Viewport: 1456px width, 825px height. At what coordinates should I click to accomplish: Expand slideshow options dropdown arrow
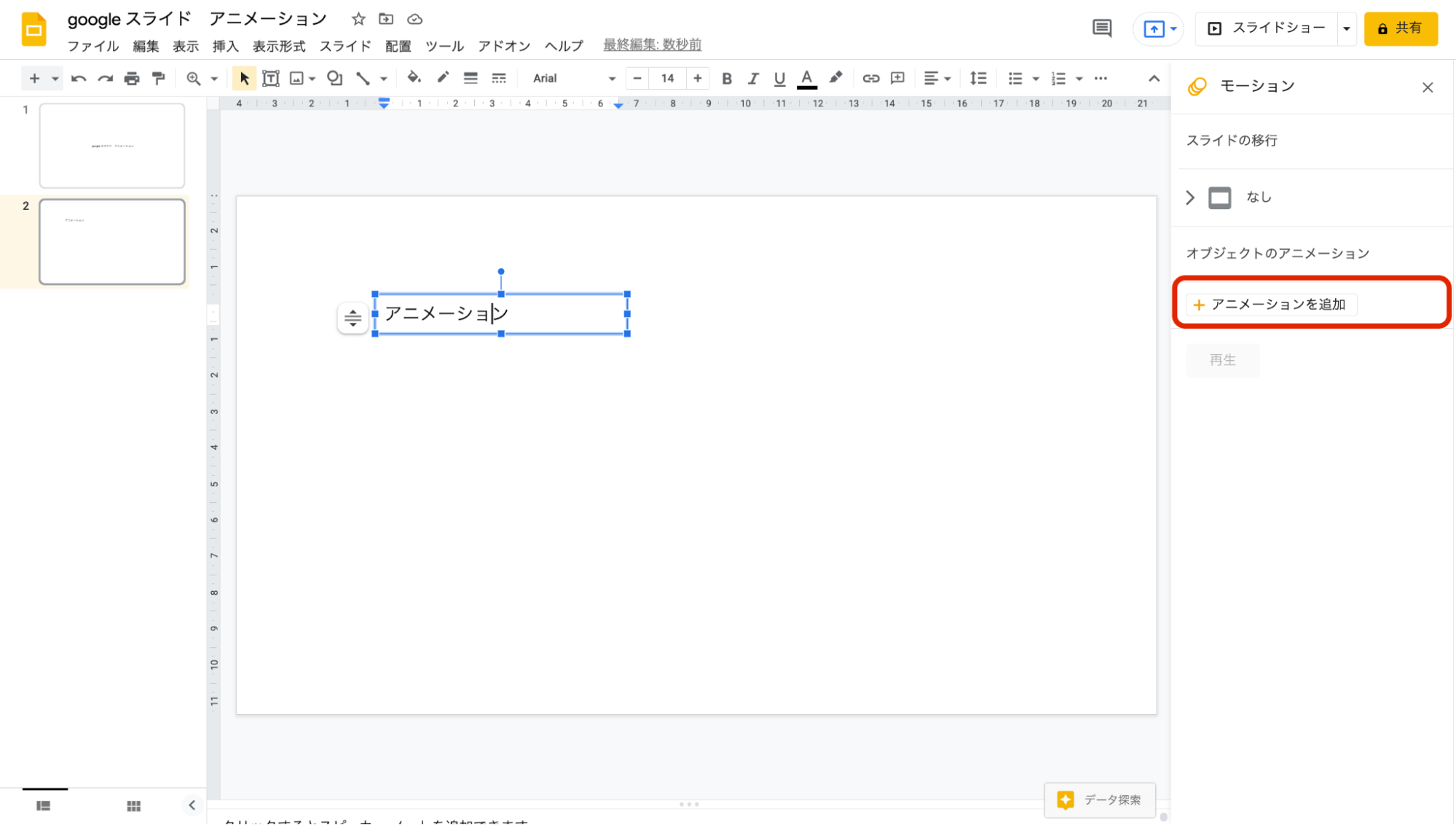(1347, 29)
